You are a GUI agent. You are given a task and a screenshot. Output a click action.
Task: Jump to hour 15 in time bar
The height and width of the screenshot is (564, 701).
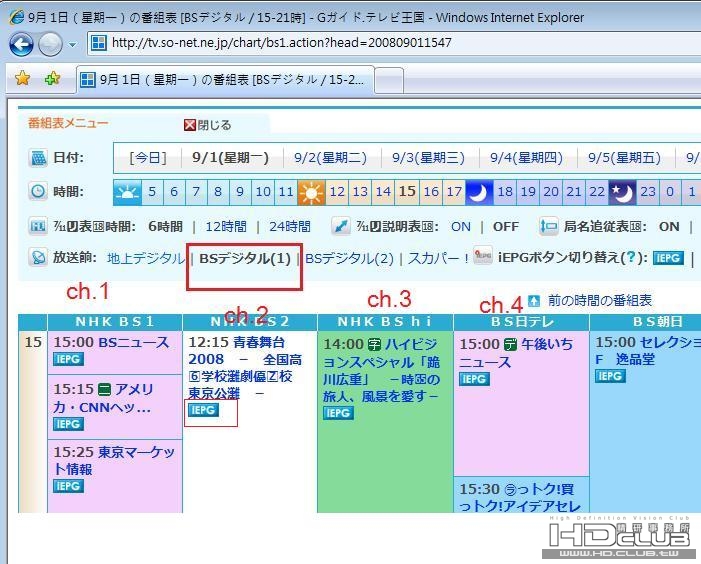tap(407, 193)
